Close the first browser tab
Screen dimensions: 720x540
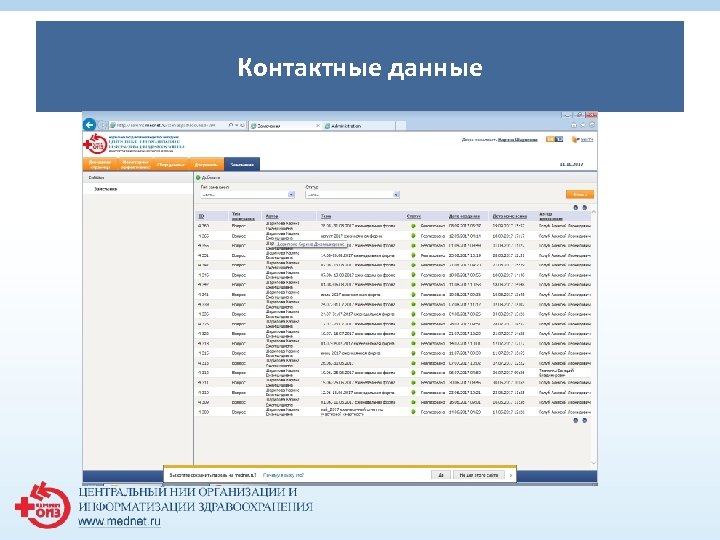click(x=318, y=125)
